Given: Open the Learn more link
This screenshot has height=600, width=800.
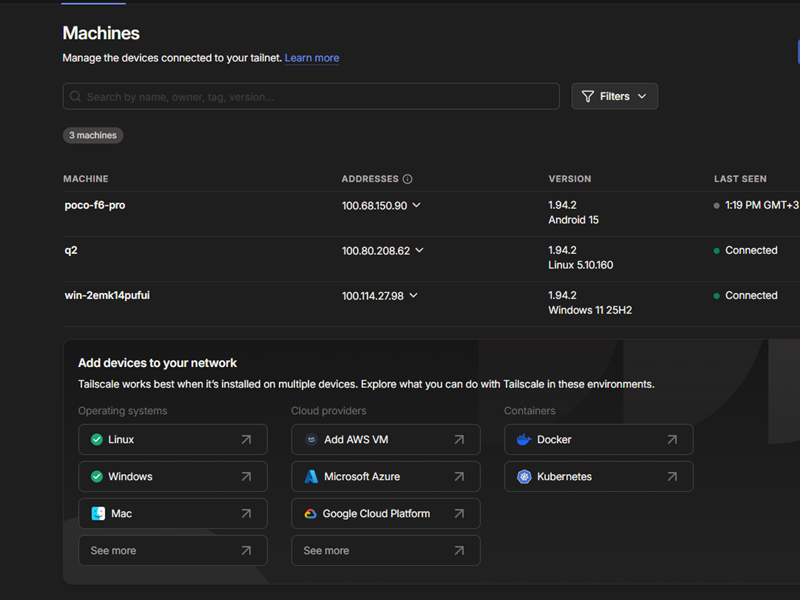Looking at the screenshot, I should (x=311, y=58).
